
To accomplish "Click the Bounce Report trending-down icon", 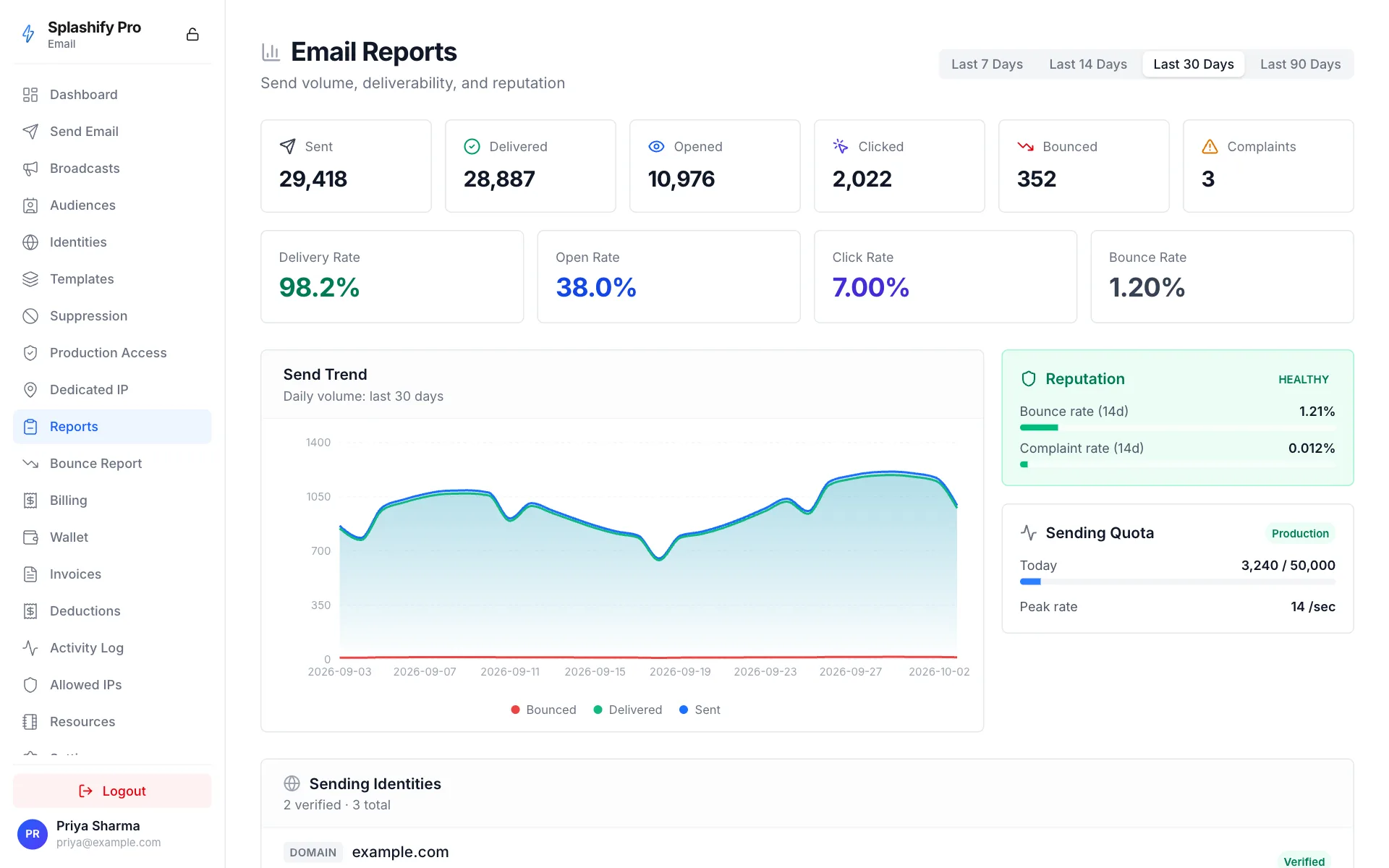I will pyautogui.click(x=30, y=464).
